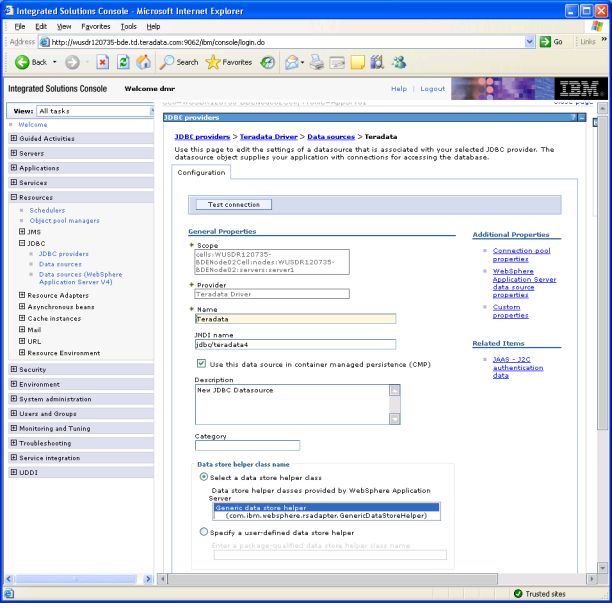Open the View All tasks dropdown
The image size is (612, 608).
click(x=95, y=111)
